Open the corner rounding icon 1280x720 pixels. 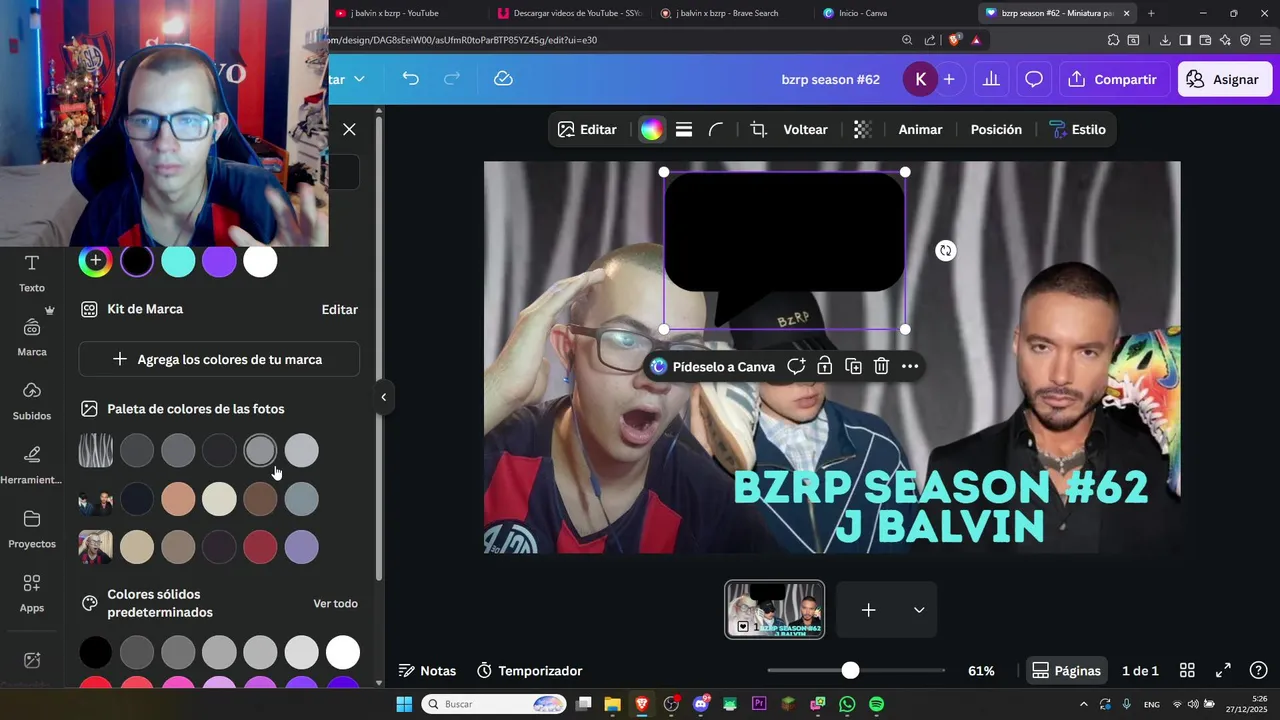(716, 129)
